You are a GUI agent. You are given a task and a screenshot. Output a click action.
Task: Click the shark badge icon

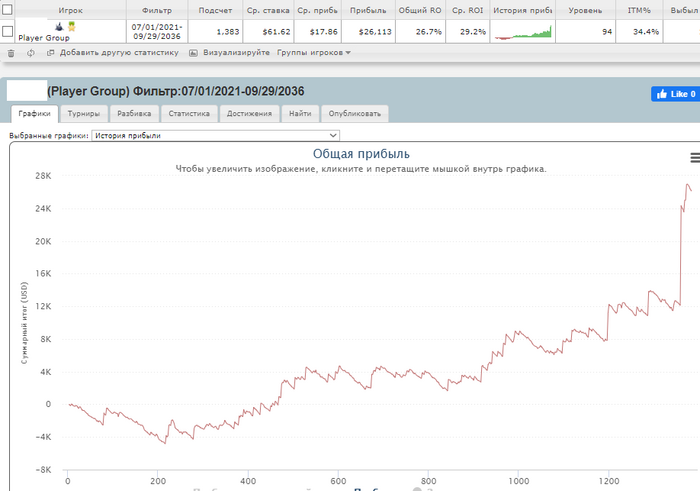pos(59,27)
